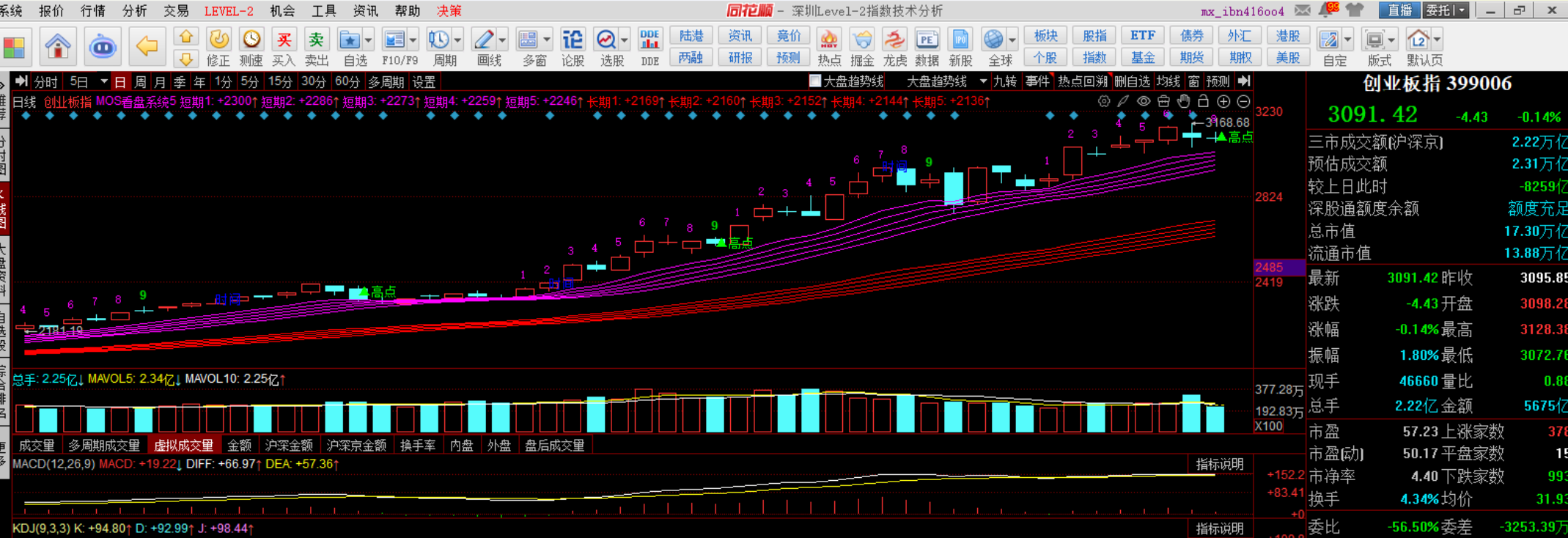Toggle the 60分 period button
The image size is (1568, 538).
pos(347,82)
